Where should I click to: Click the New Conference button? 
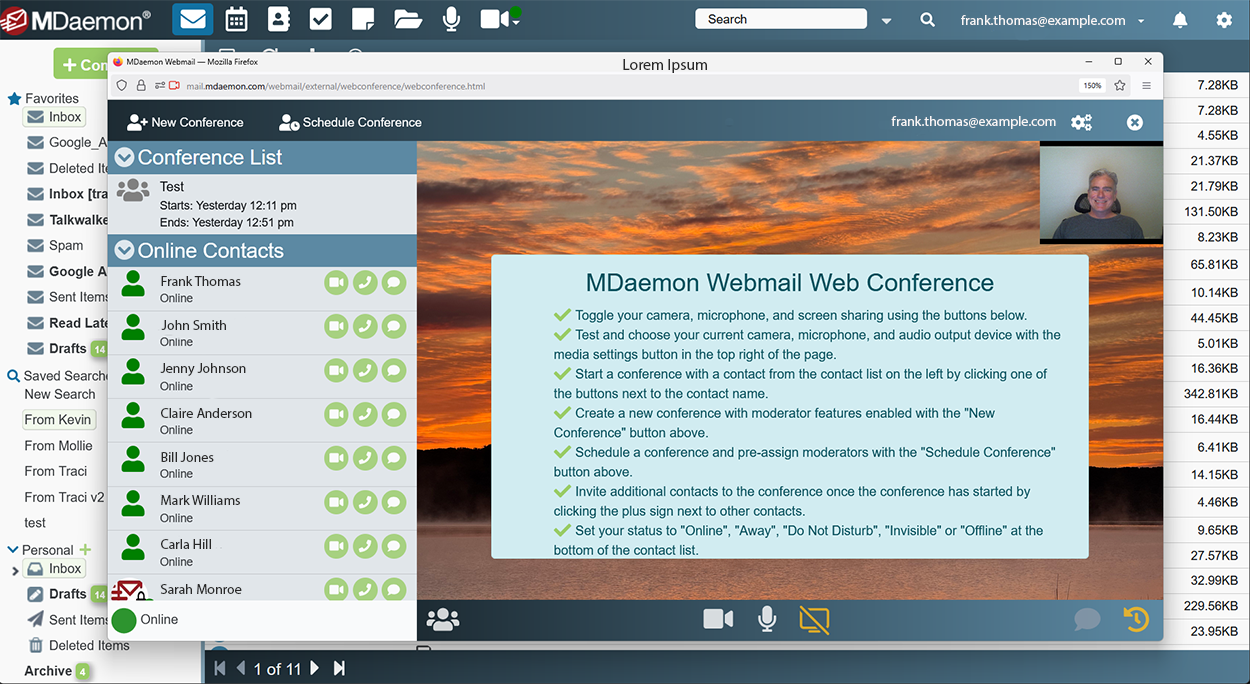tap(185, 122)
